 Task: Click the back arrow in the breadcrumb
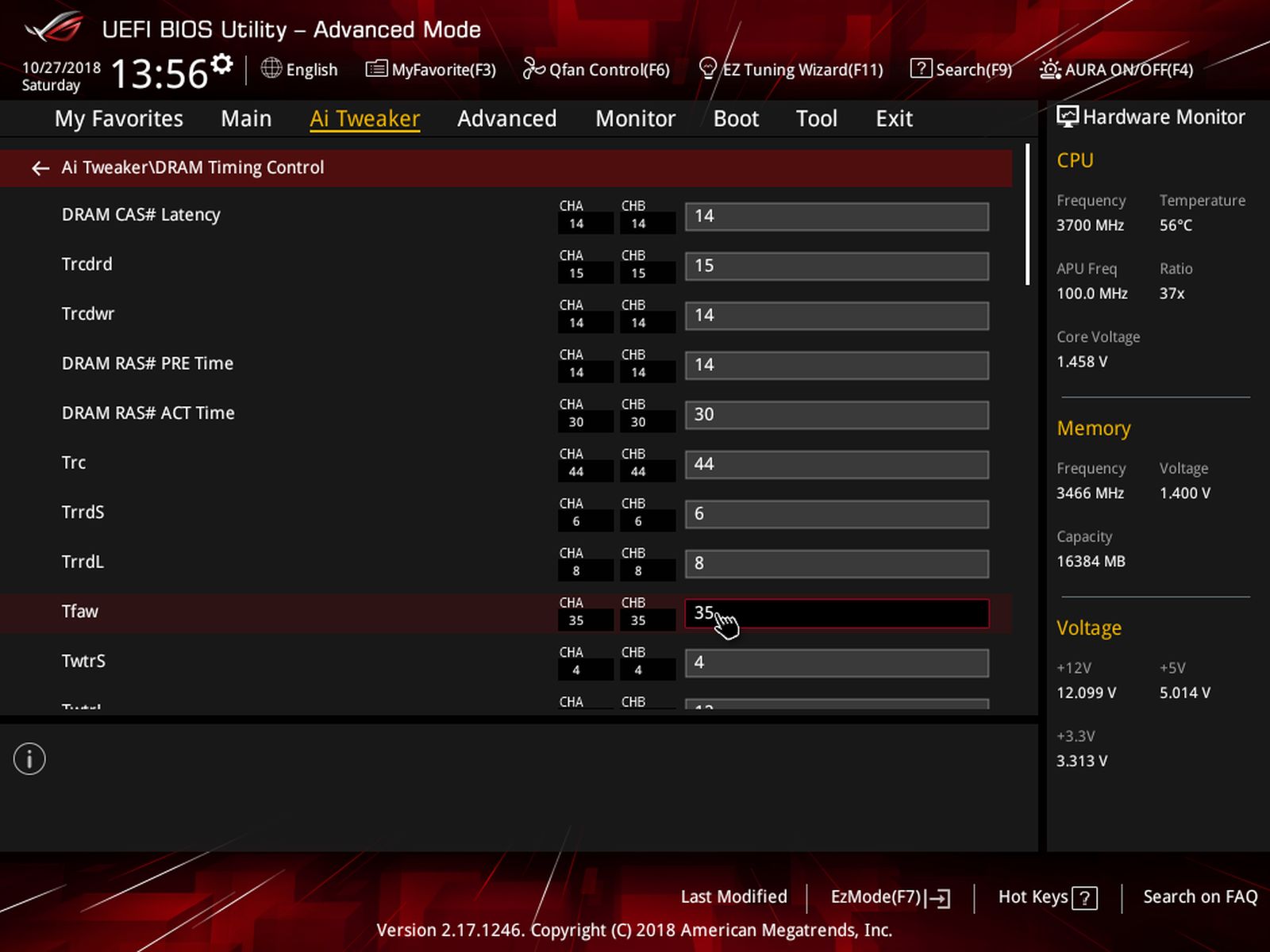pos(40,168)
